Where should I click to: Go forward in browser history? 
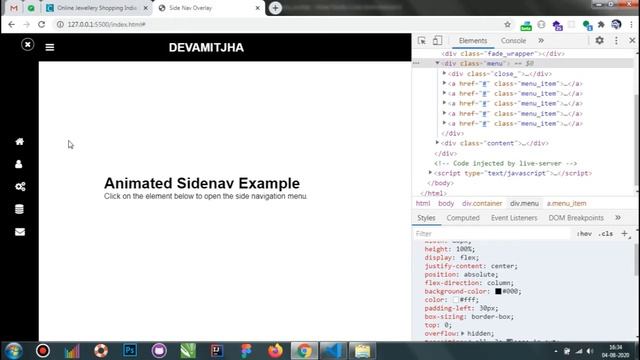(27, 24)
